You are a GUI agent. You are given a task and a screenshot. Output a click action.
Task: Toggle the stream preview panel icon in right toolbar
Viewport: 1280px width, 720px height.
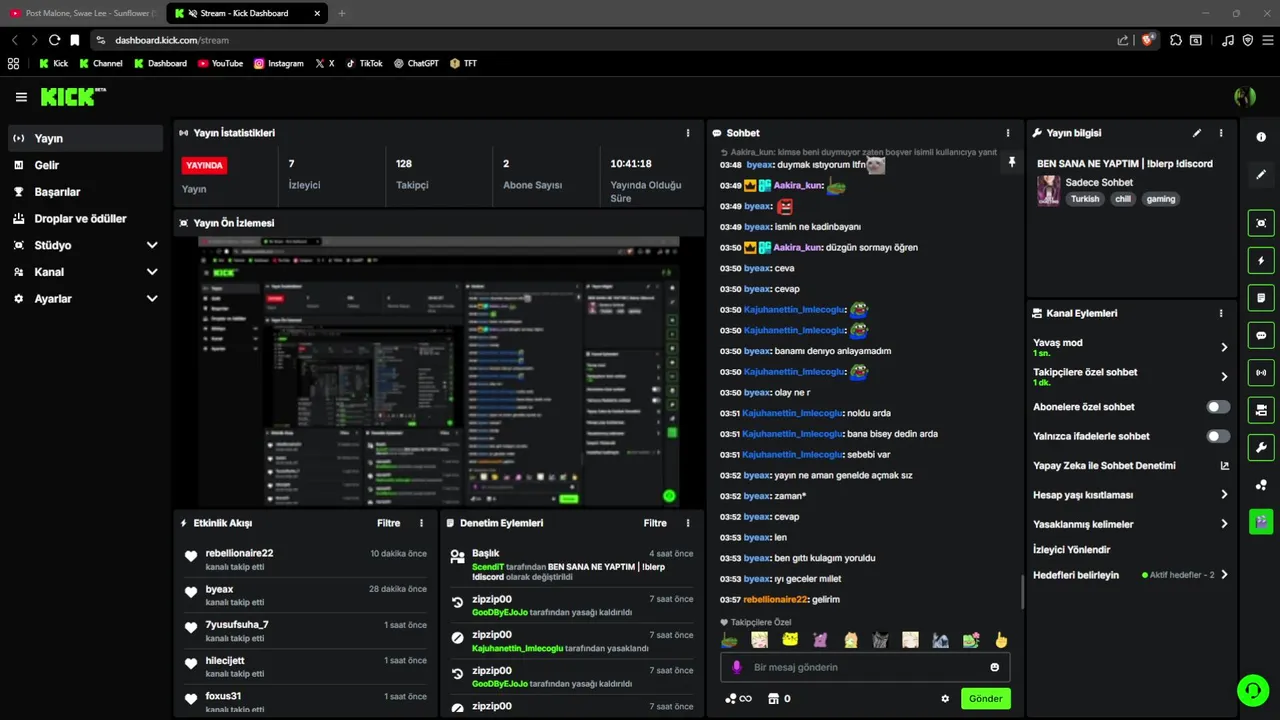[x=1261, y=223]
